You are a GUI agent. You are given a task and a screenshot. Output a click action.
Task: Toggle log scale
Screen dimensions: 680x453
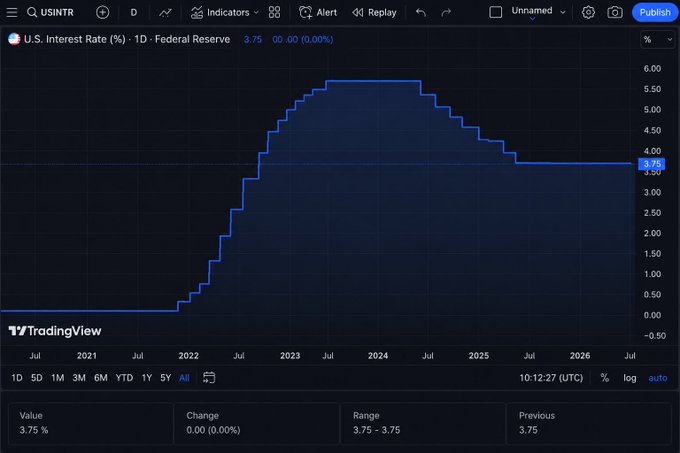tap(630, 378)
